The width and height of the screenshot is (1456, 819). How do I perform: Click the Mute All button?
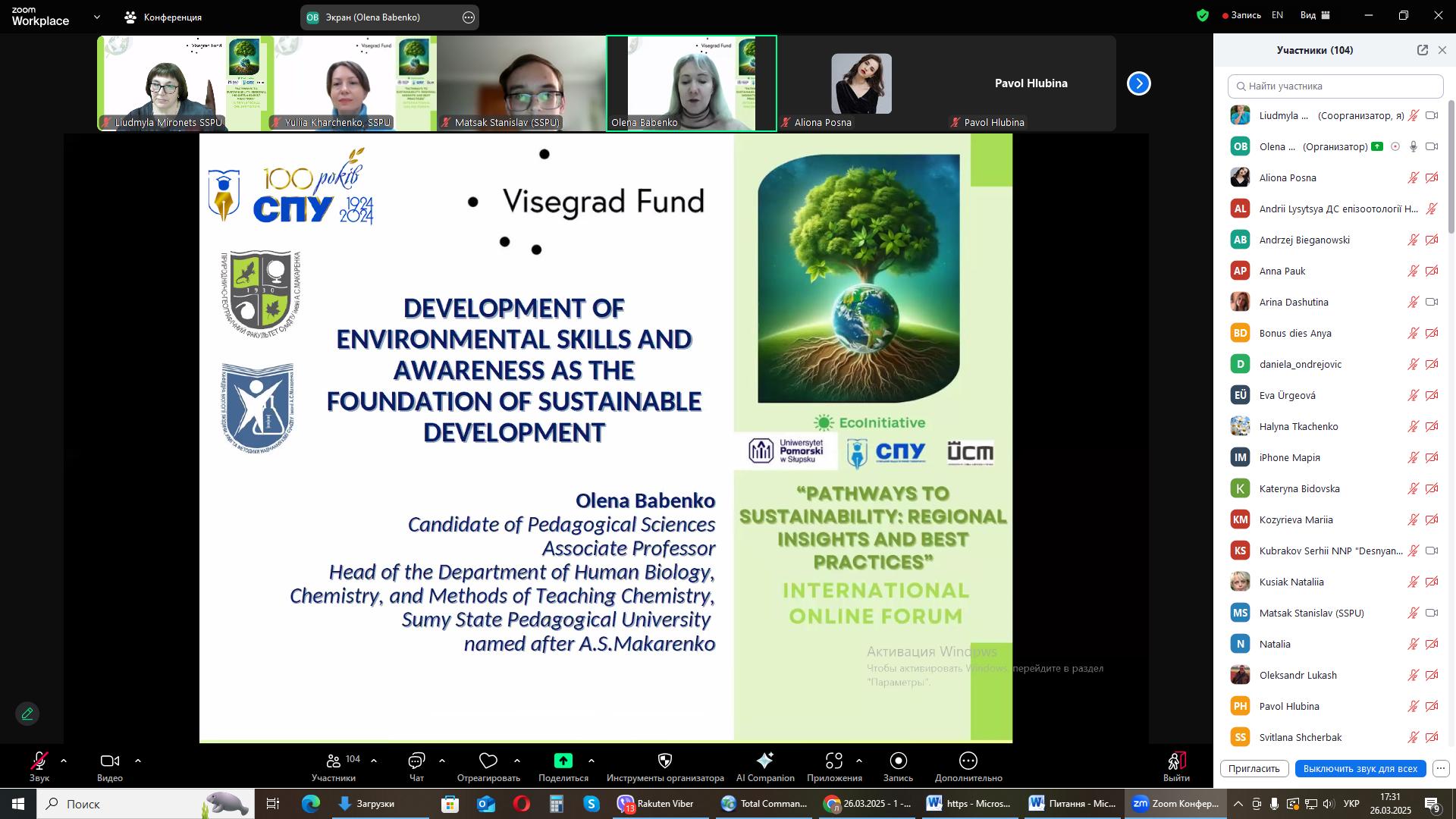1360,768
